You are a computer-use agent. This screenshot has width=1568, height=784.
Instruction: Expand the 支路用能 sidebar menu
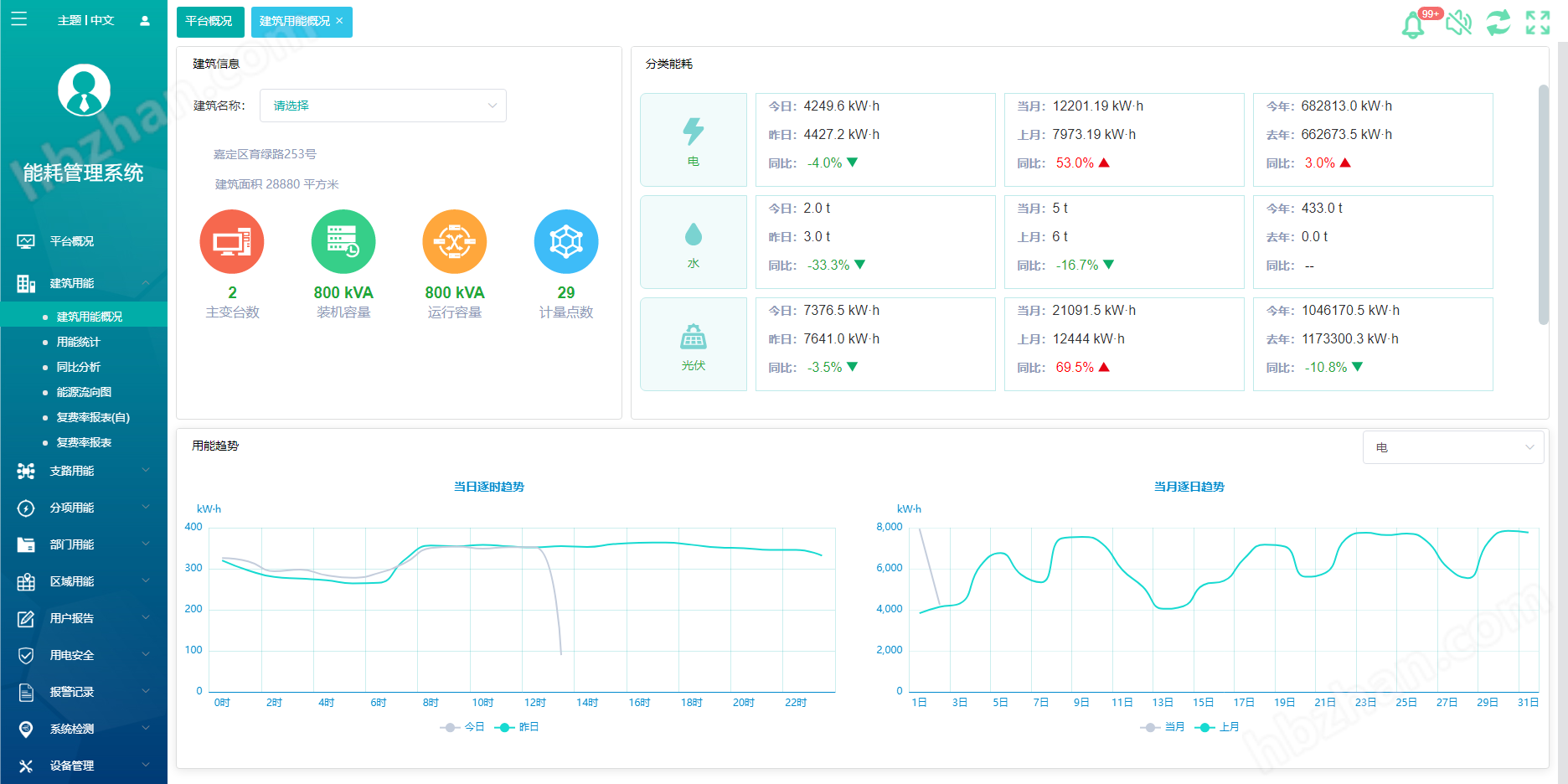tap(82, 471)
